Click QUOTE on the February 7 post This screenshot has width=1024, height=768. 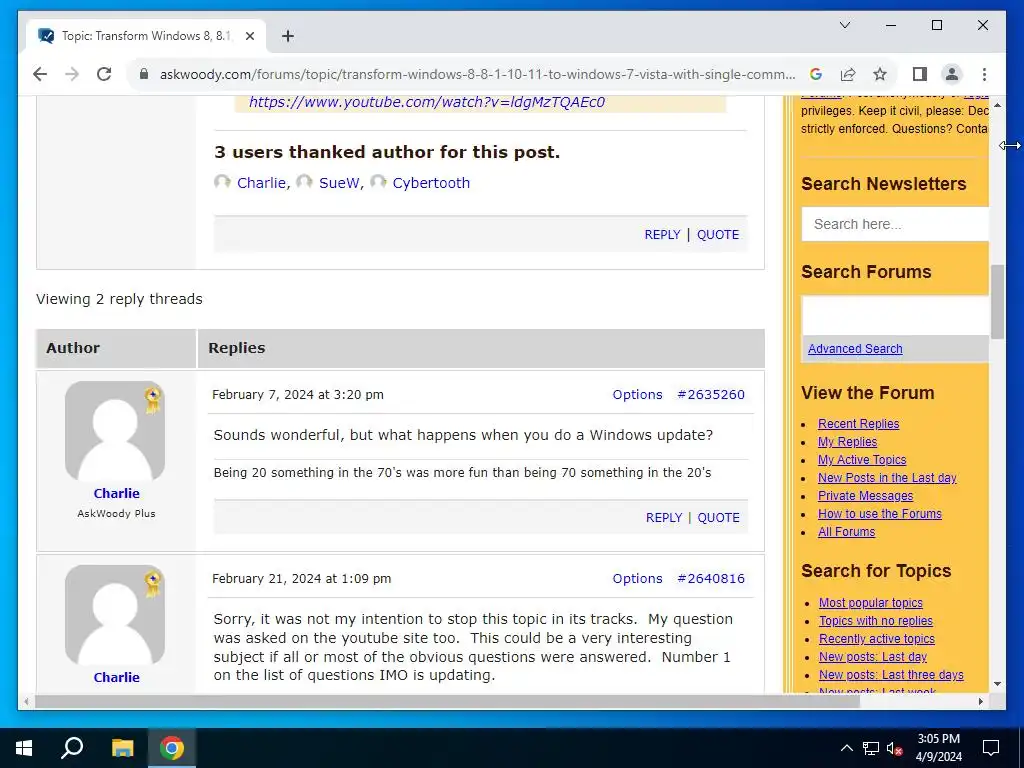(x=718, y=517)
